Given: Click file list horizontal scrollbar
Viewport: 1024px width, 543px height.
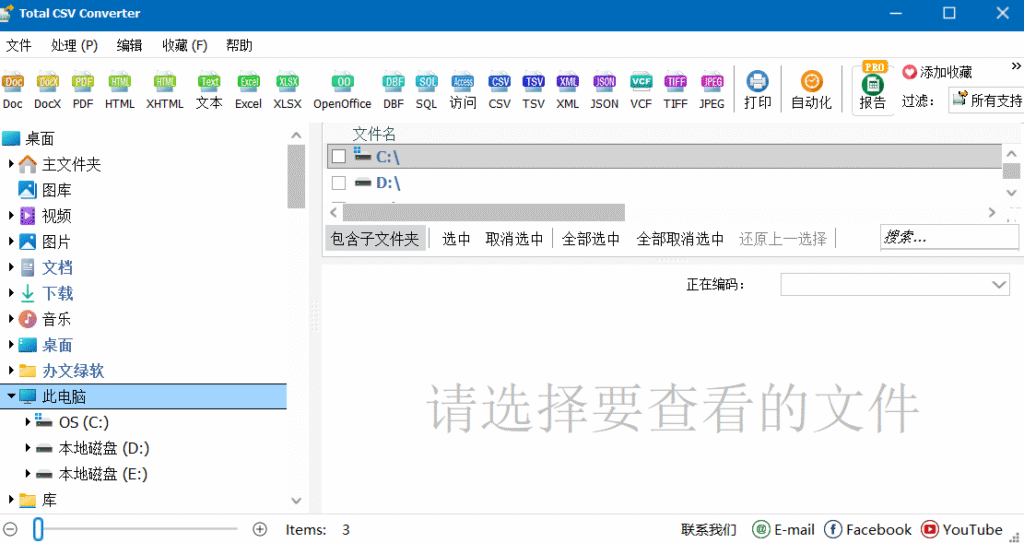Looking at the screenshot, I should pos(483,212).
